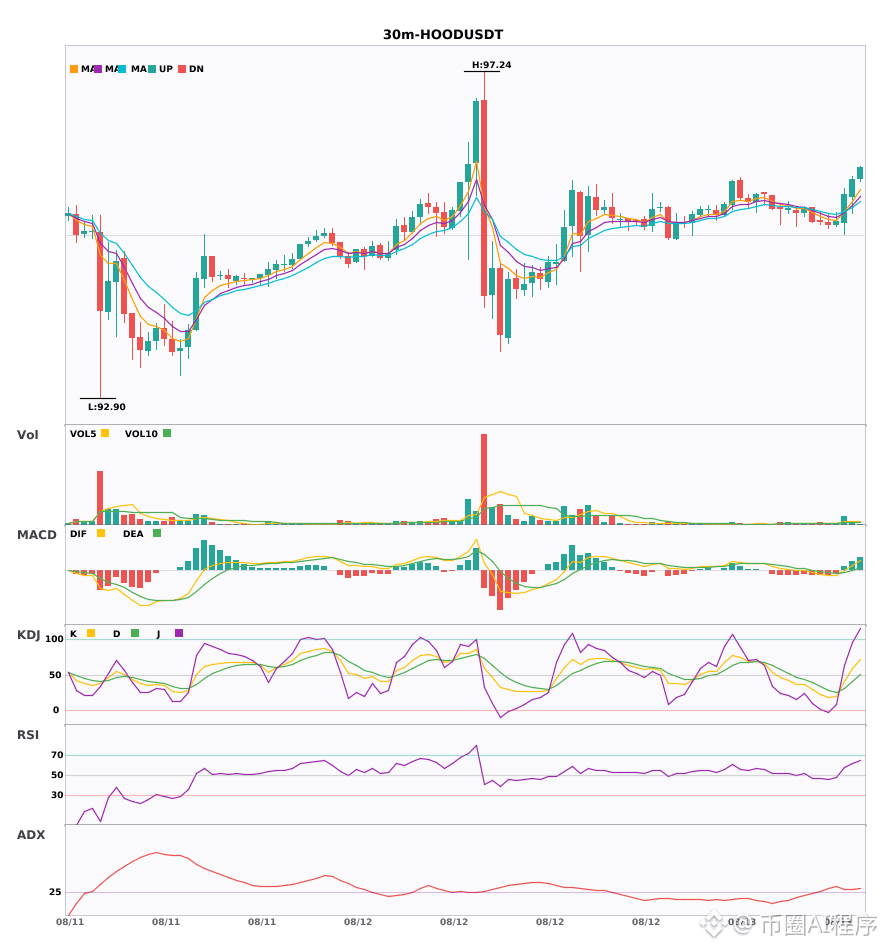The width and height of the screenshot is (885, 950).
Task: Select the red DN legend swatch
Action: tap(182, 69)
